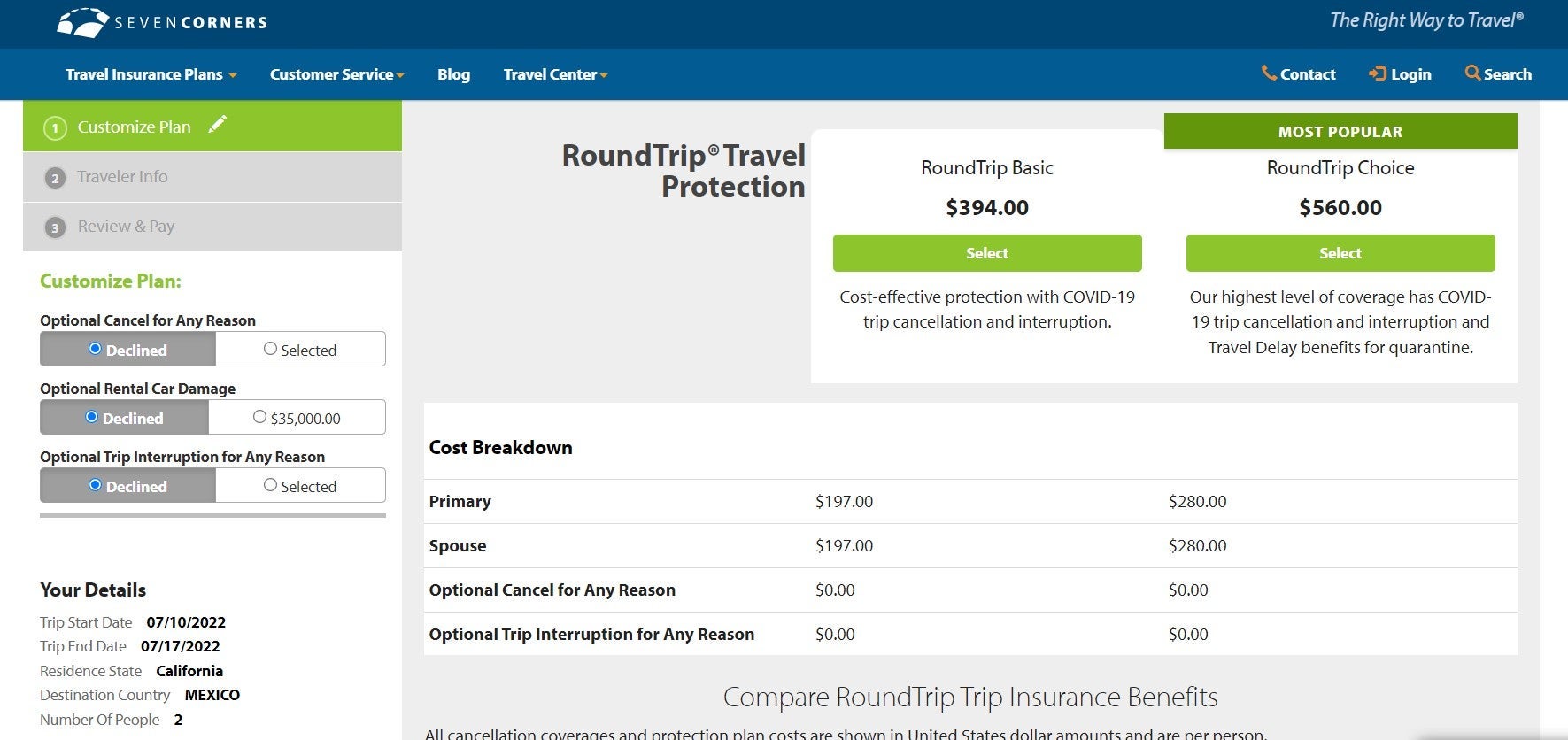Click the Seven Corners logo icon
Viewport: 1568px width, 740px height.
point(82,23)
